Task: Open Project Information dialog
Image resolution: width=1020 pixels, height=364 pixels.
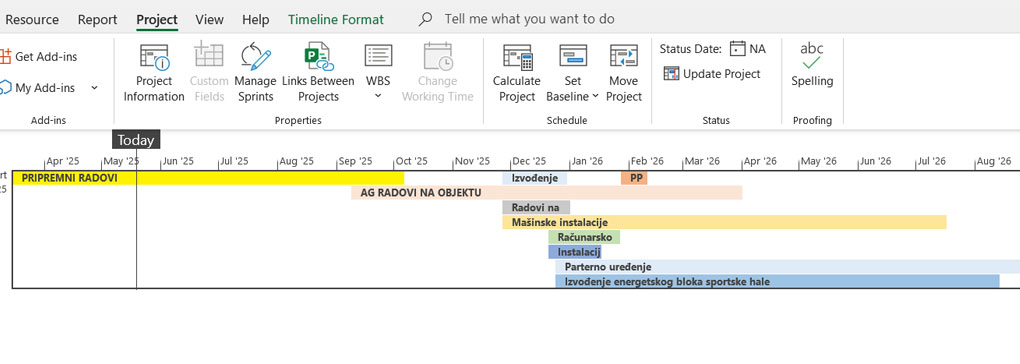Action: click(154, 73)
